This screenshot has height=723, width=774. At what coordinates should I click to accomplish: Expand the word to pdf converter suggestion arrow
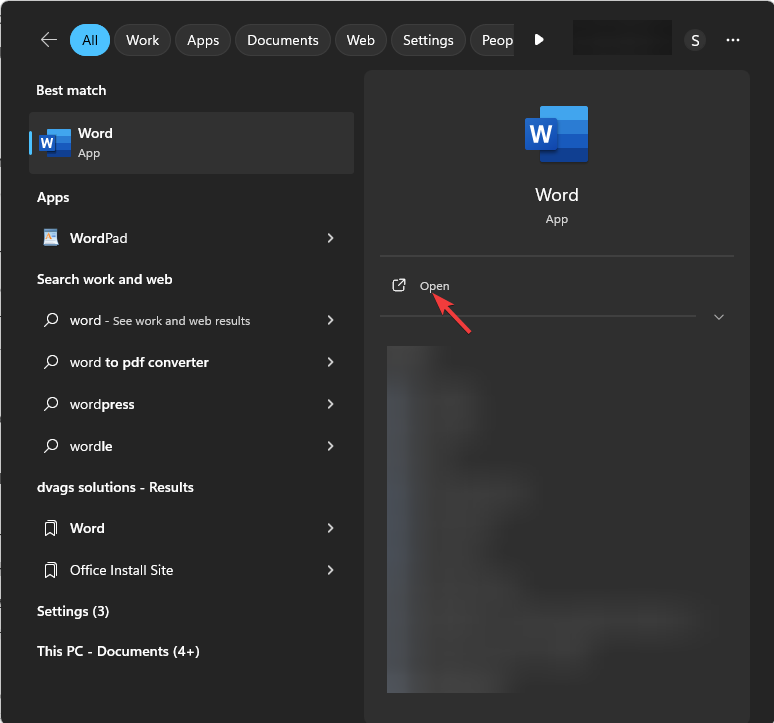(330, 362)
